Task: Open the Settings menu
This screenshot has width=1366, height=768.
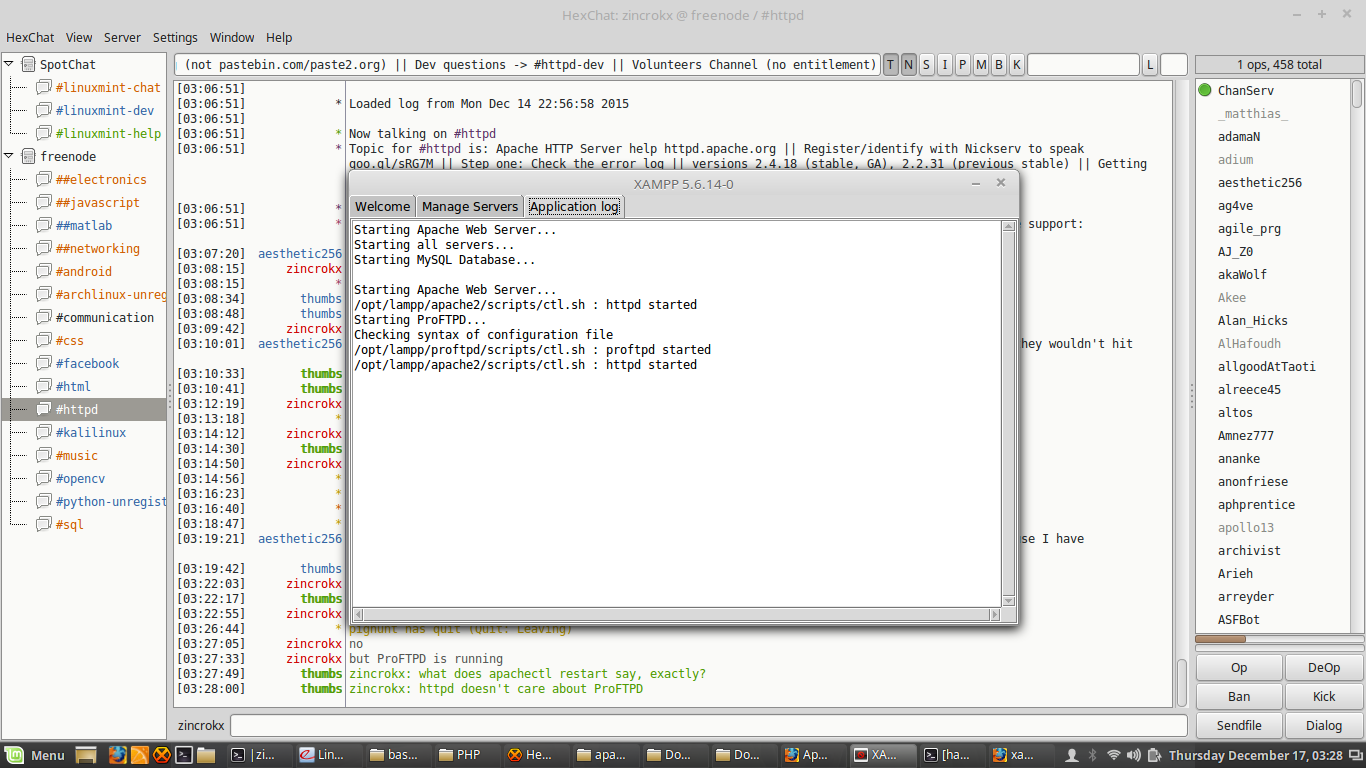Action: tap(175, 37)
